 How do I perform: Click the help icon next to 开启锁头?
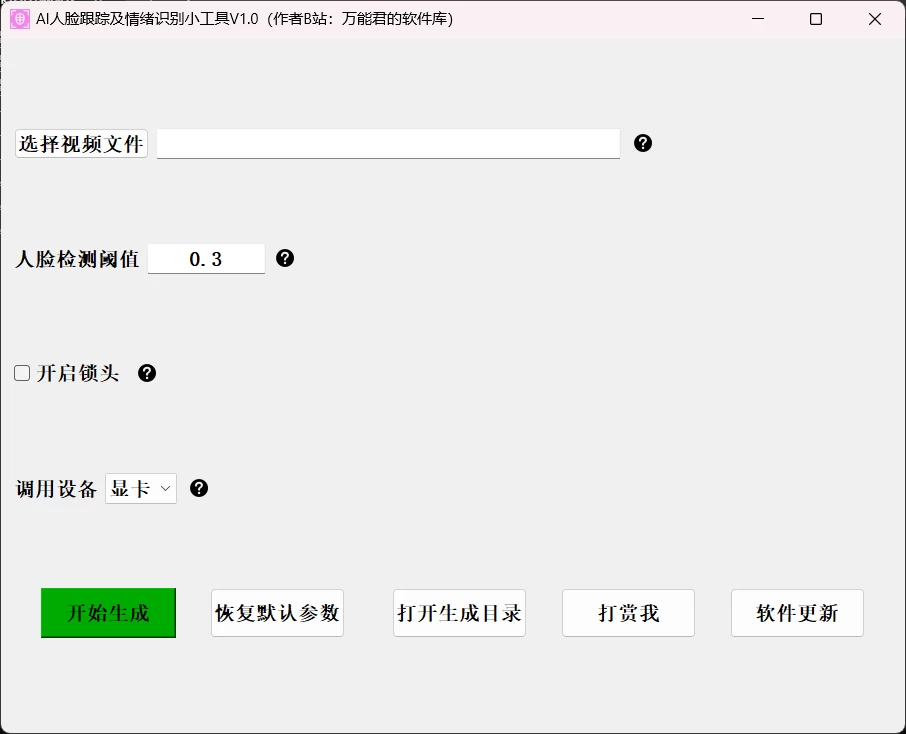pyautogui.click(x=147, y=372)
